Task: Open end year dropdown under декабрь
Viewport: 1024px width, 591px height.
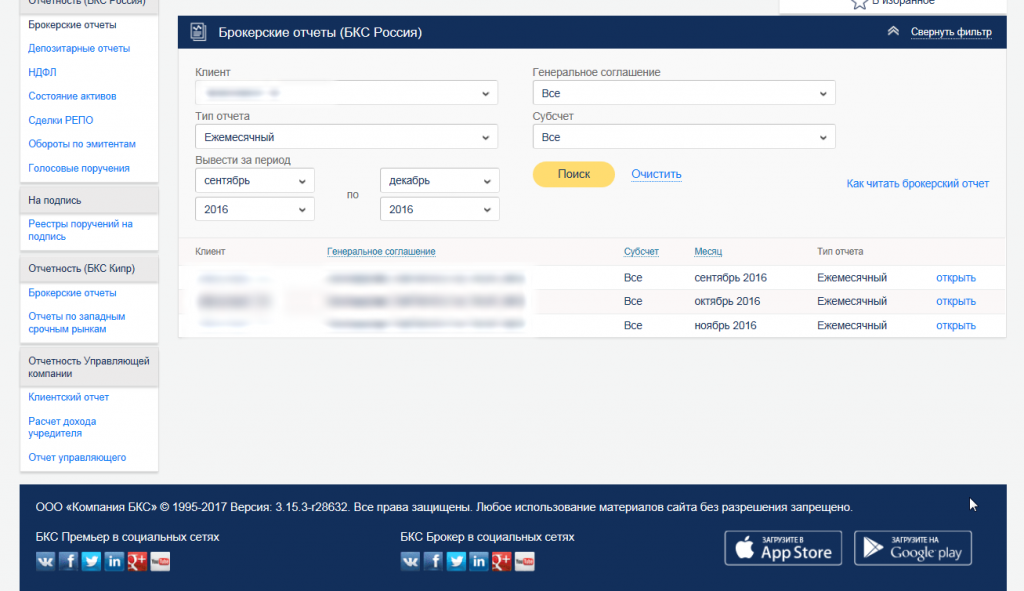Action: pos(440,210)
